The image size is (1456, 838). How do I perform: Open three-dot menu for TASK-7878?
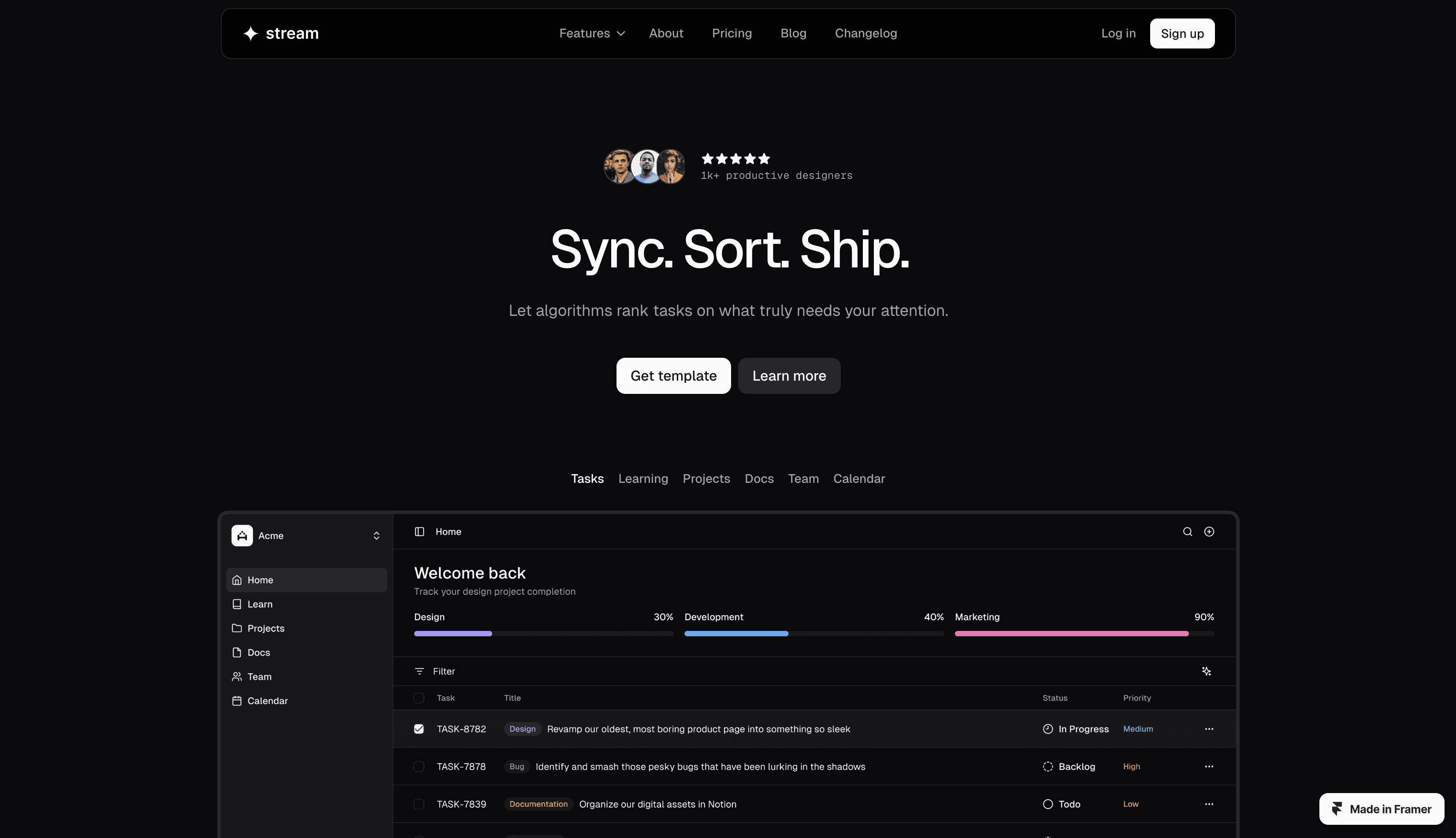[1208, 767]
